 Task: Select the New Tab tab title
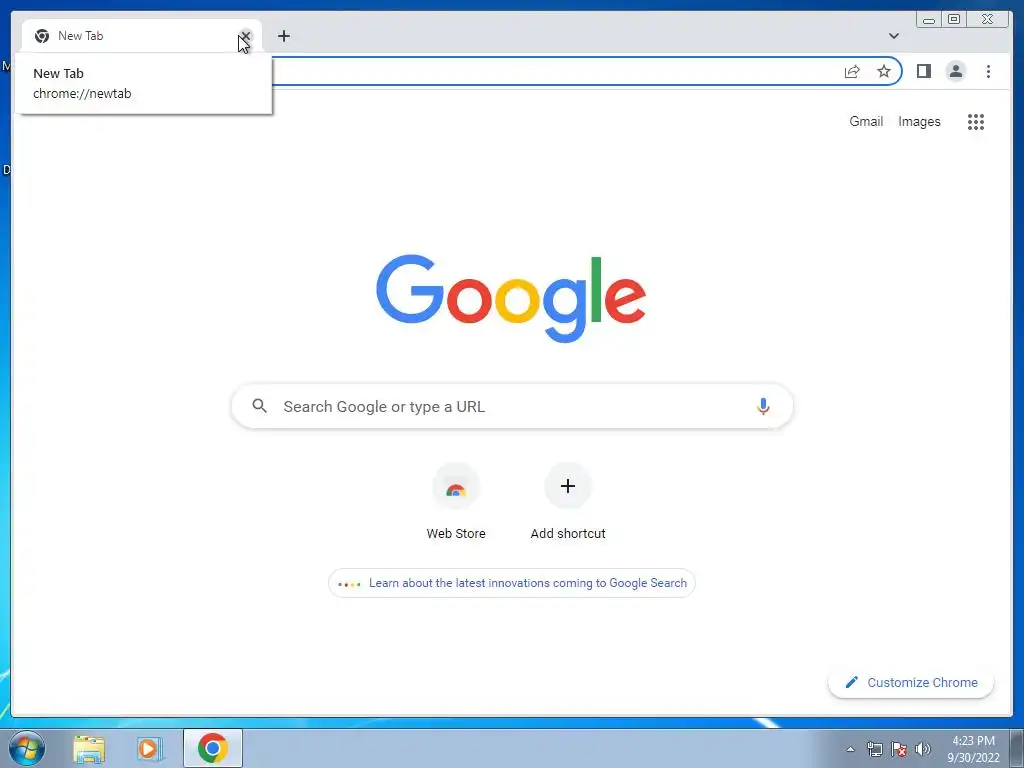(x=80, y=36)
